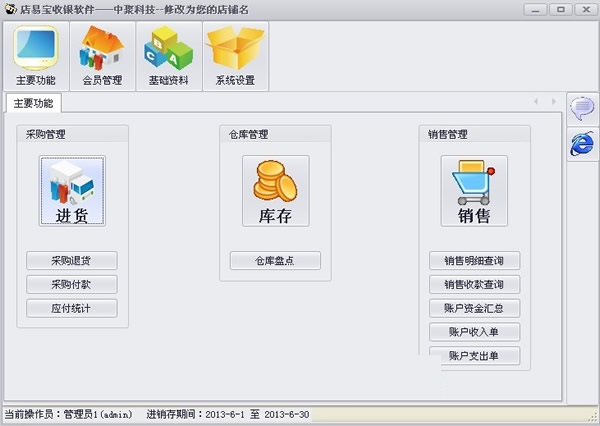Click the 采购管理 group header
600x426 pixels.
click(72, 134)
